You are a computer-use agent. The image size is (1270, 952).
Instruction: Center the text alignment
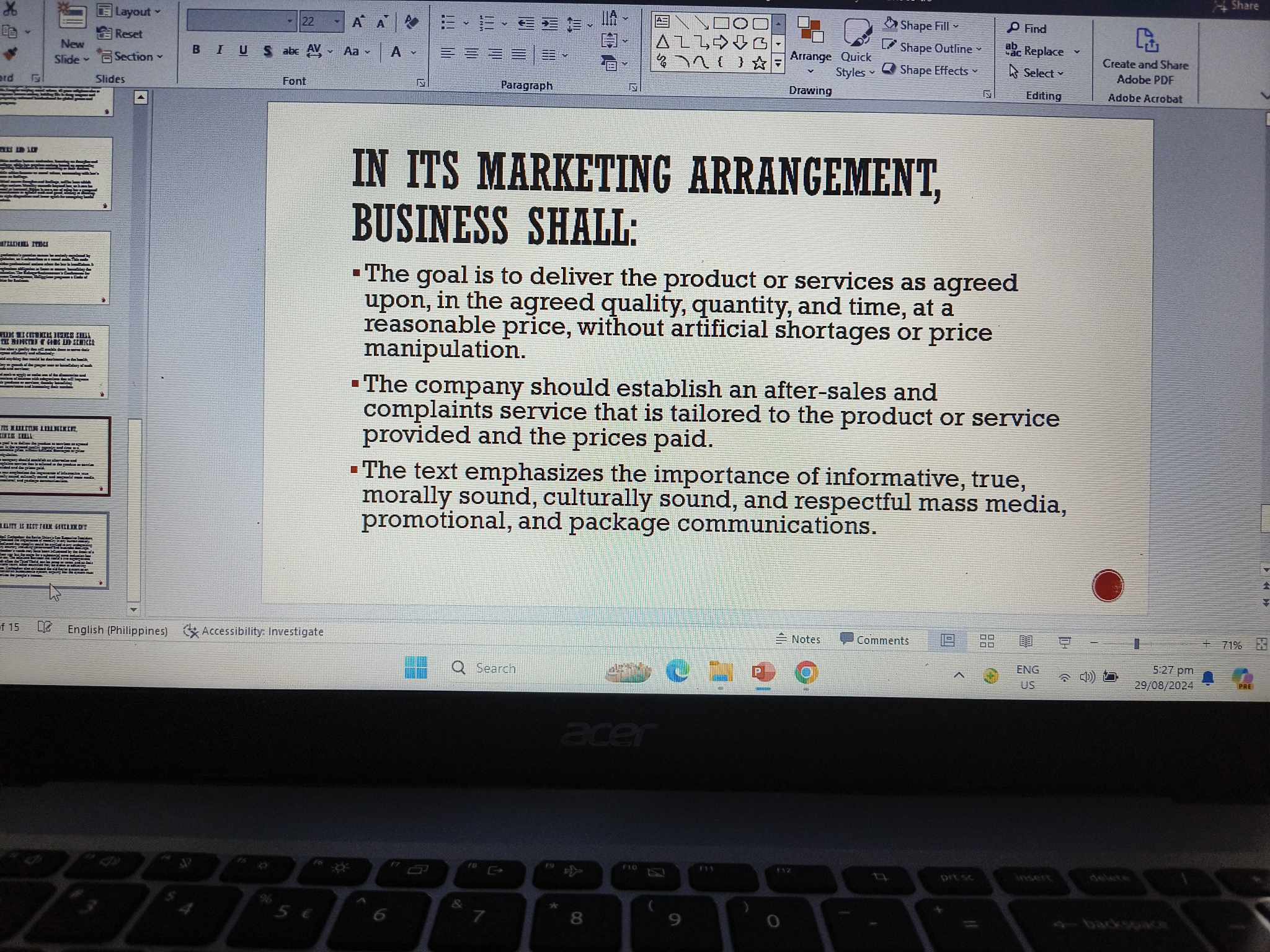[x=471, y=54]
